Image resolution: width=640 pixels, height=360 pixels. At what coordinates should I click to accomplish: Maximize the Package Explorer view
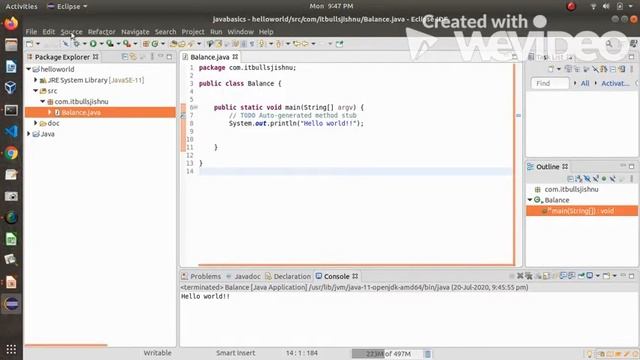point(169,57)
